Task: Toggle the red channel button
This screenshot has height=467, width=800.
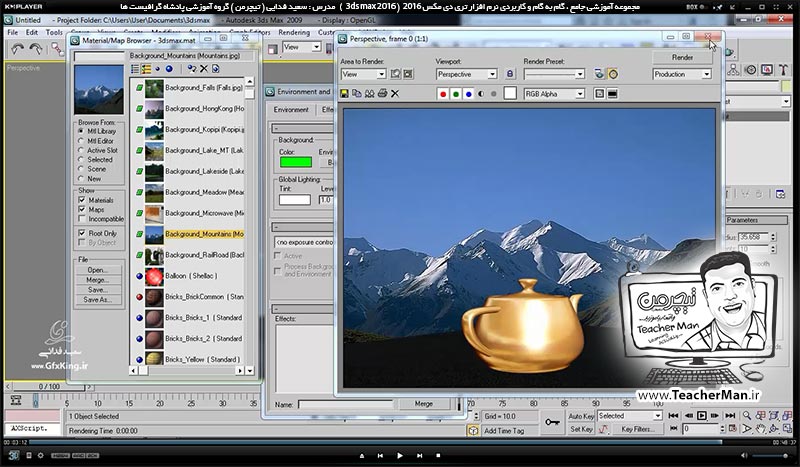Action: [443, 94]
